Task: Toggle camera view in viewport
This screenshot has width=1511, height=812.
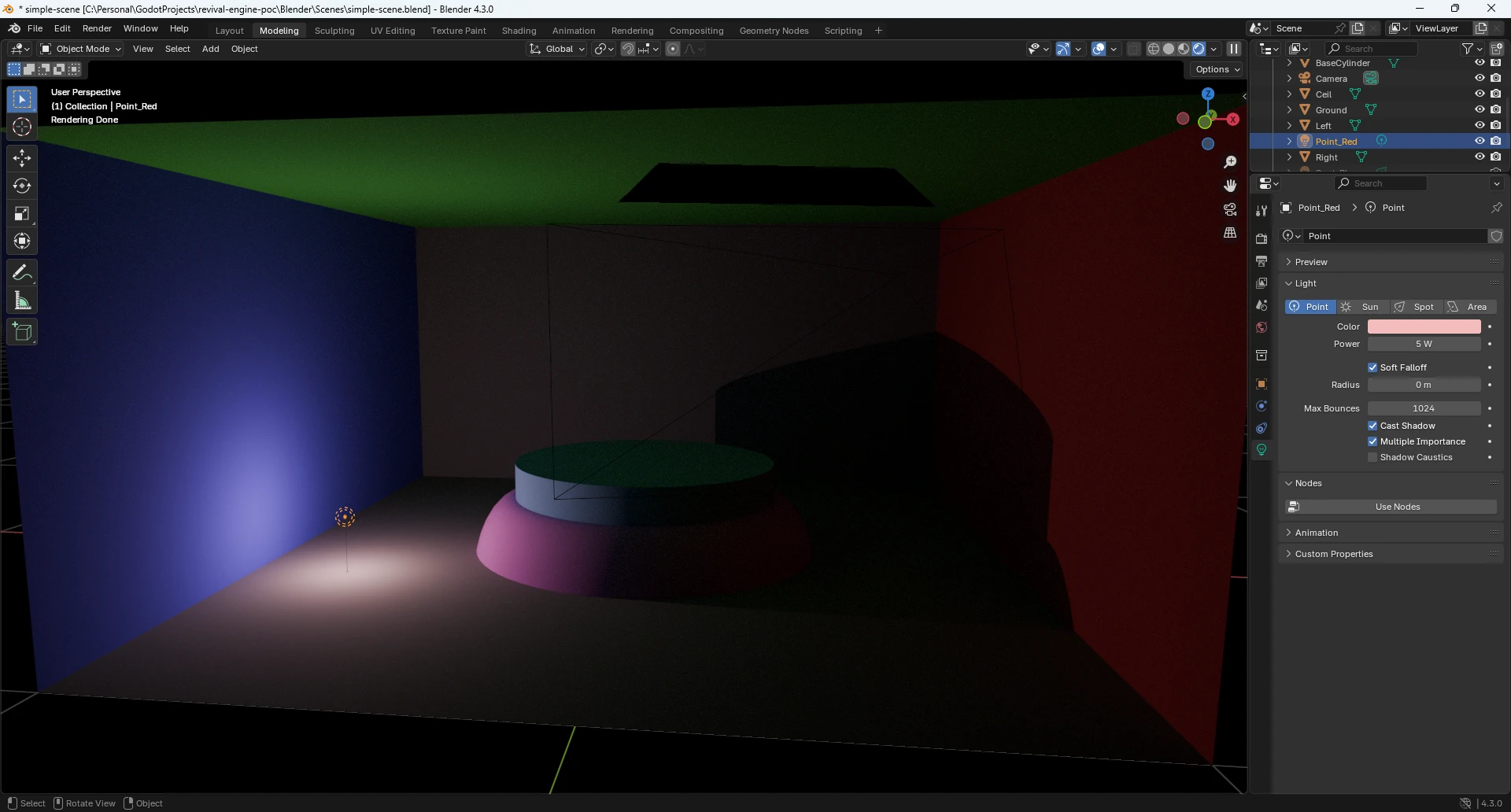Action: (x=1230, y=209)
